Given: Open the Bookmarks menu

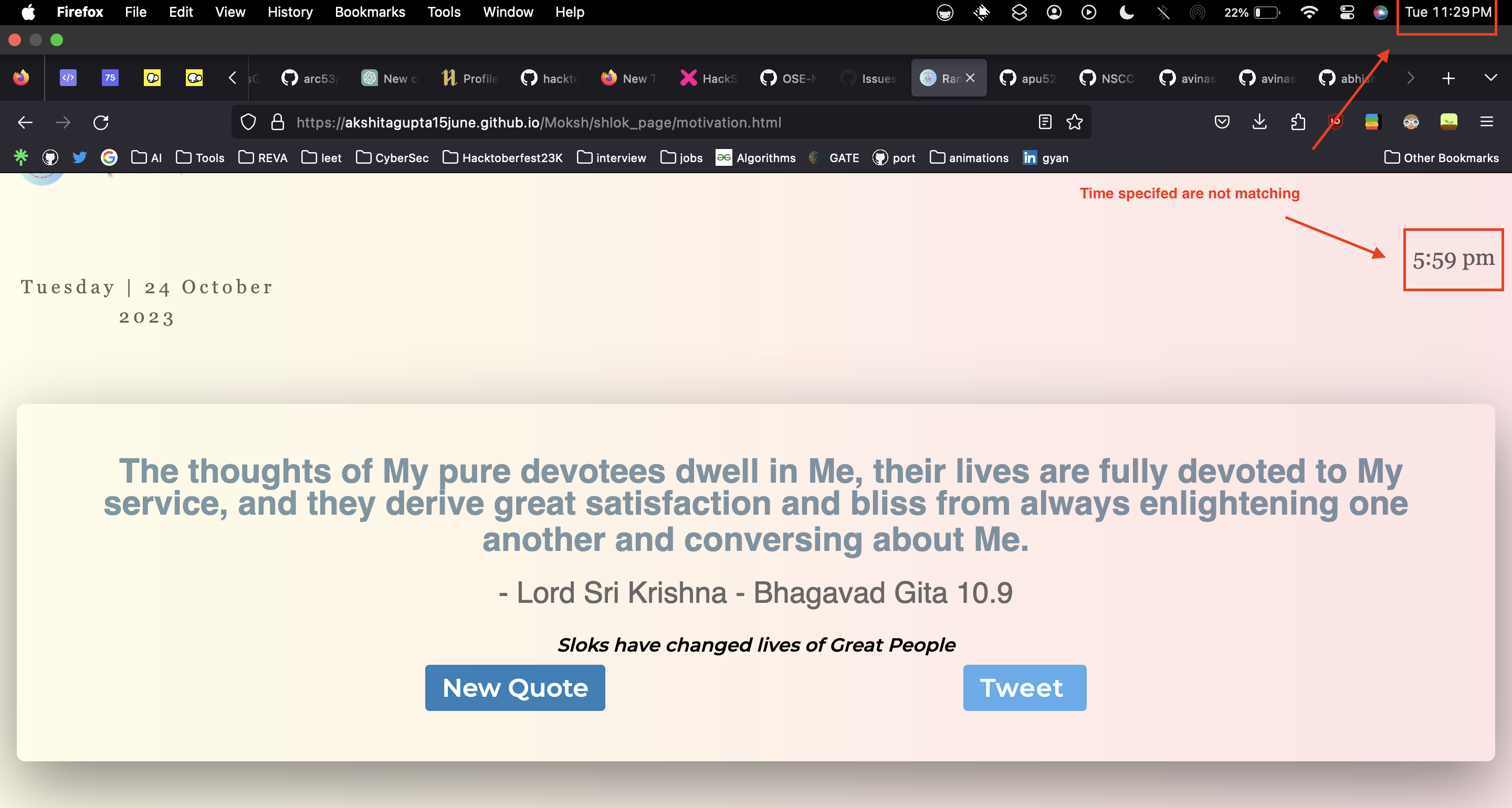Looking at the screenshot, I should pos(369,12).
